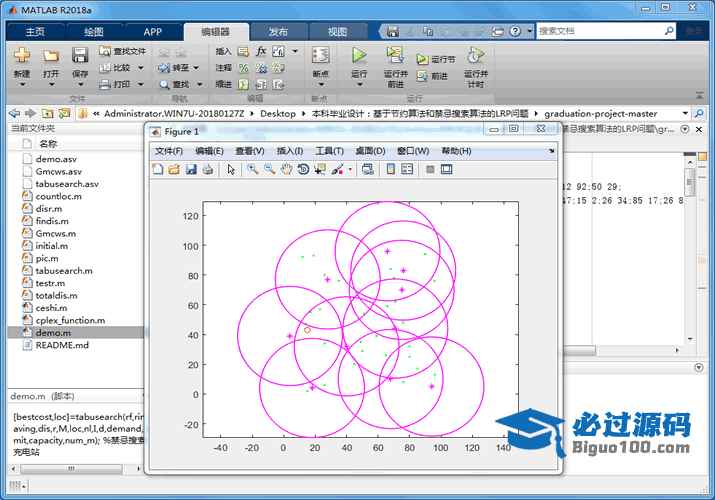Click the comment percent icon
This screenshot has height=500, width=715.
coord(244,68)
